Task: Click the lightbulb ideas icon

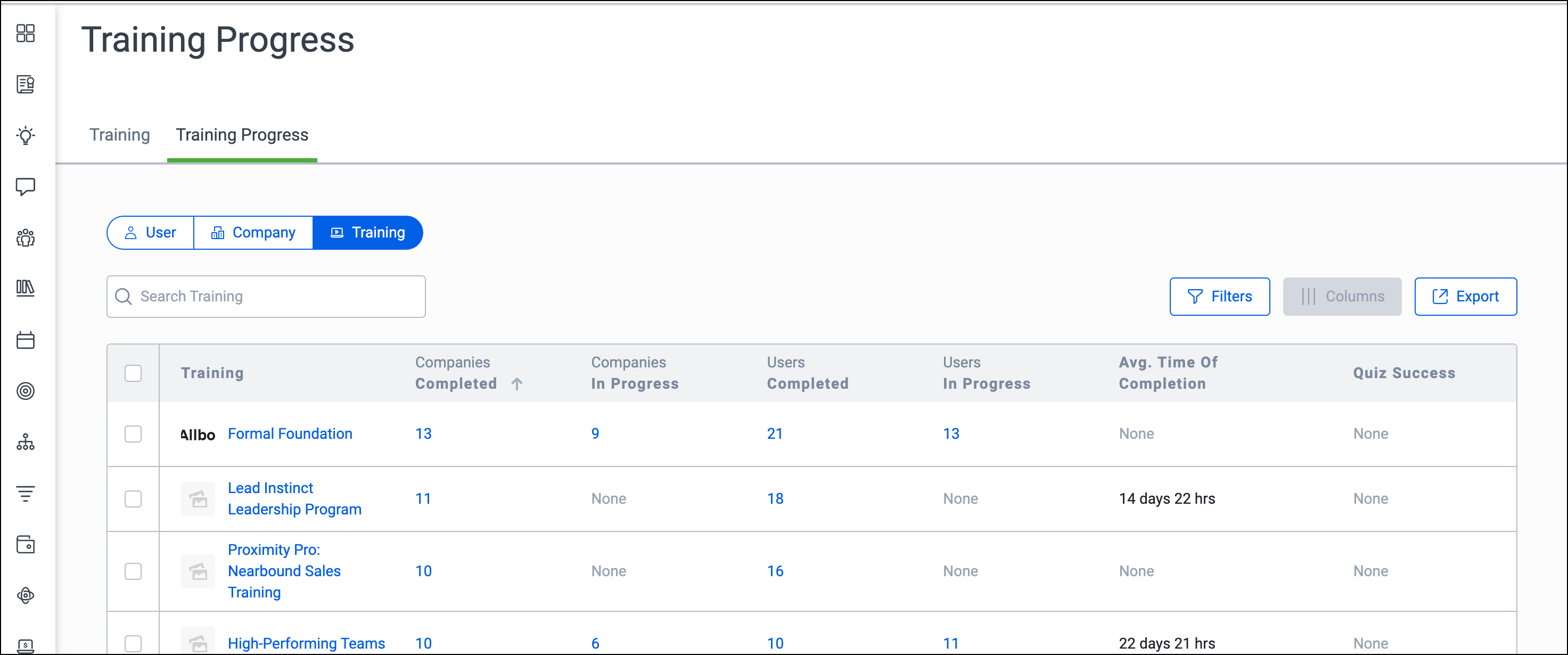Action: (x=26, y=135)
